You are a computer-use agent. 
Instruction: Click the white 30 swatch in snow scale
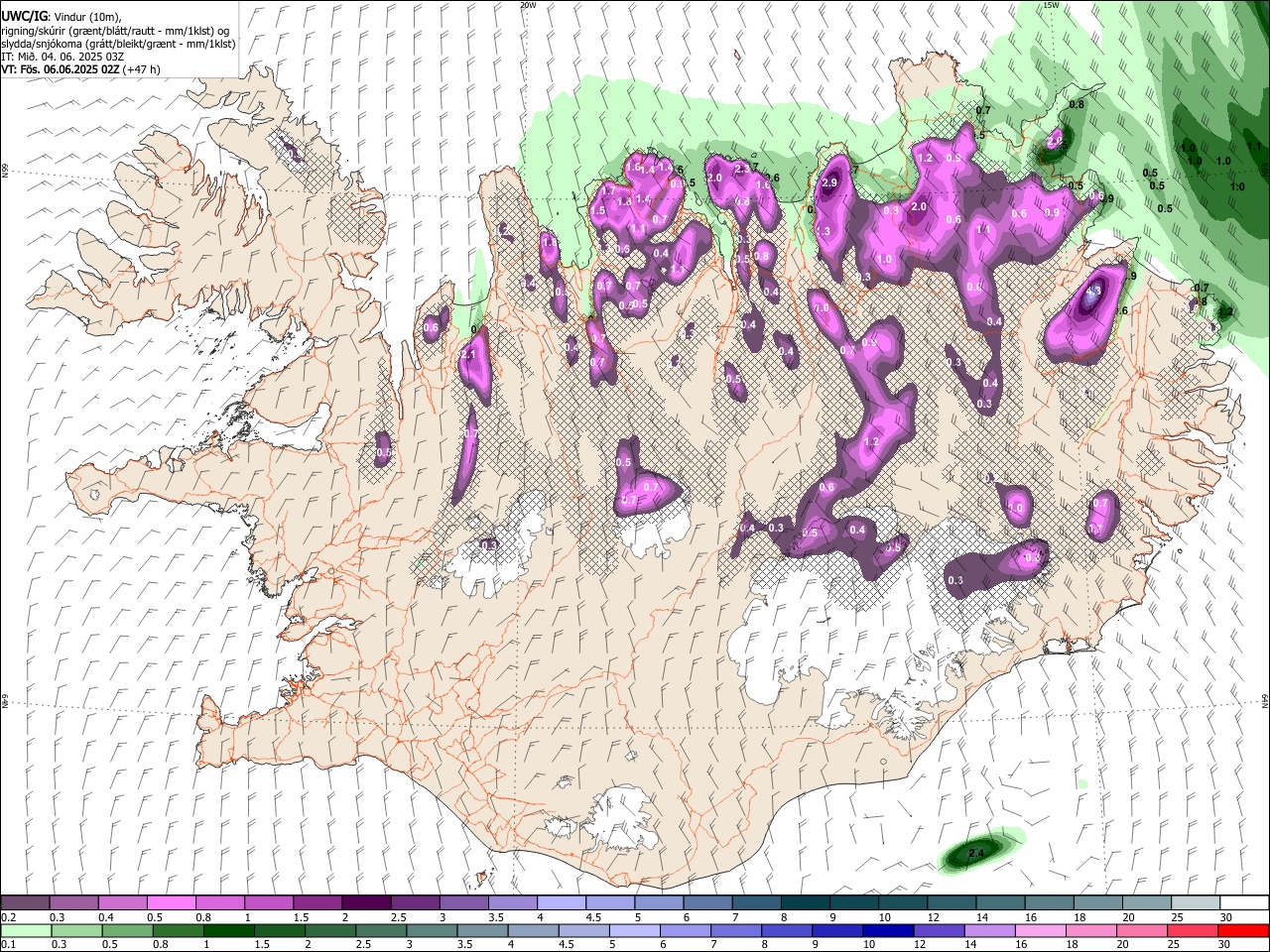pyautogui.click(x=1243, y=902)
